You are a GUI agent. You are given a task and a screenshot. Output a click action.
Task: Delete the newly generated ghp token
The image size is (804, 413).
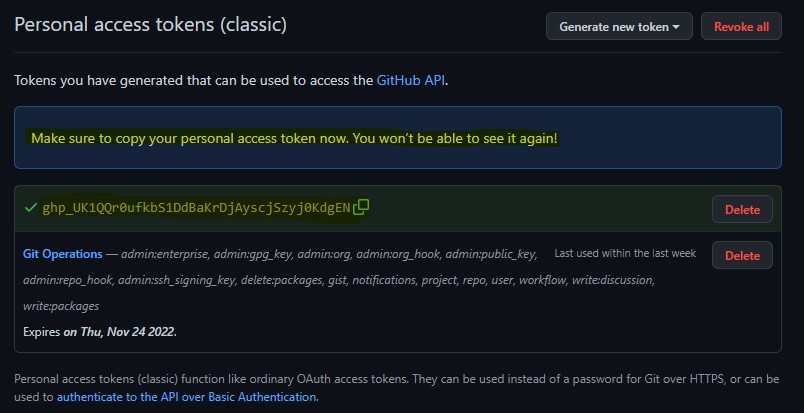[742, 209]
